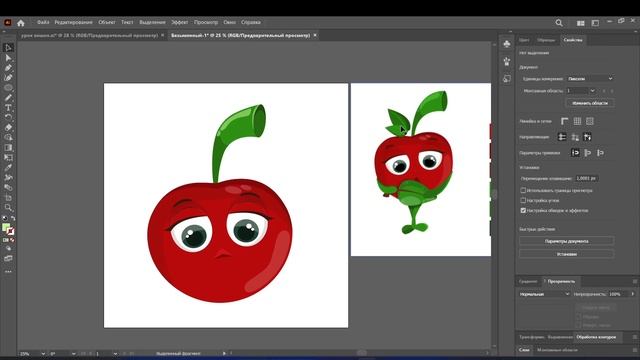Click the 'Параметры документа' button
The image size is (640, 360).
[567, 241]
